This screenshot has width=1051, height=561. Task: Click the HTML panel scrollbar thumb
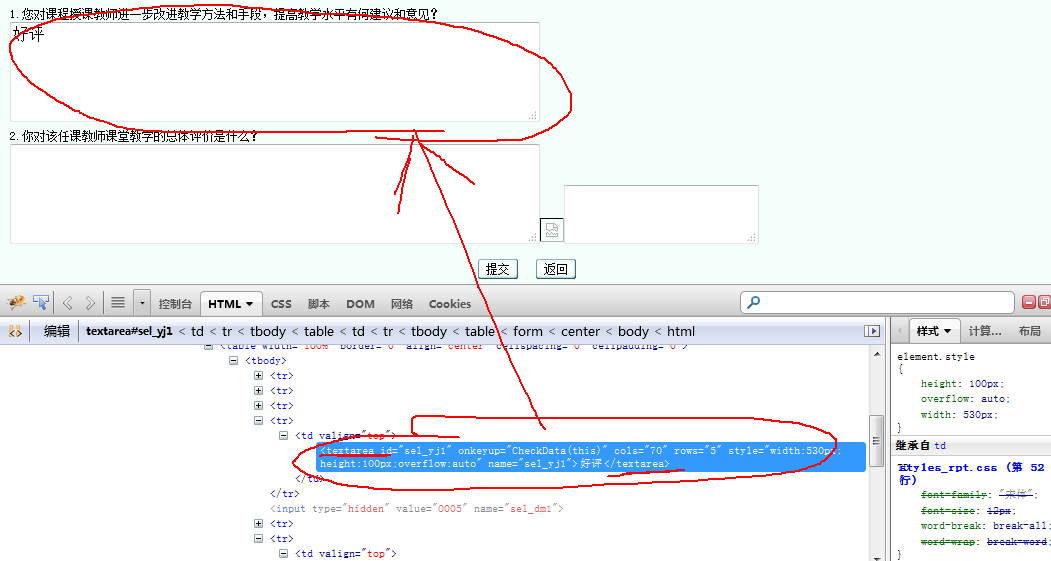click(876, 441)
